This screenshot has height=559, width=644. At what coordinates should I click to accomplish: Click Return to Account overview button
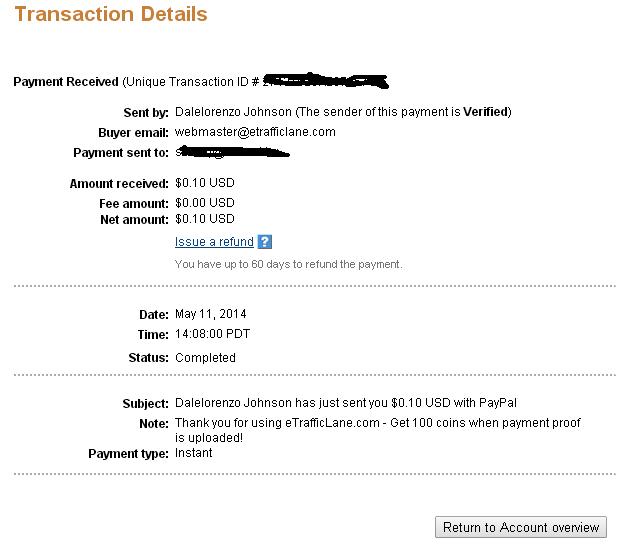point(520,527)
